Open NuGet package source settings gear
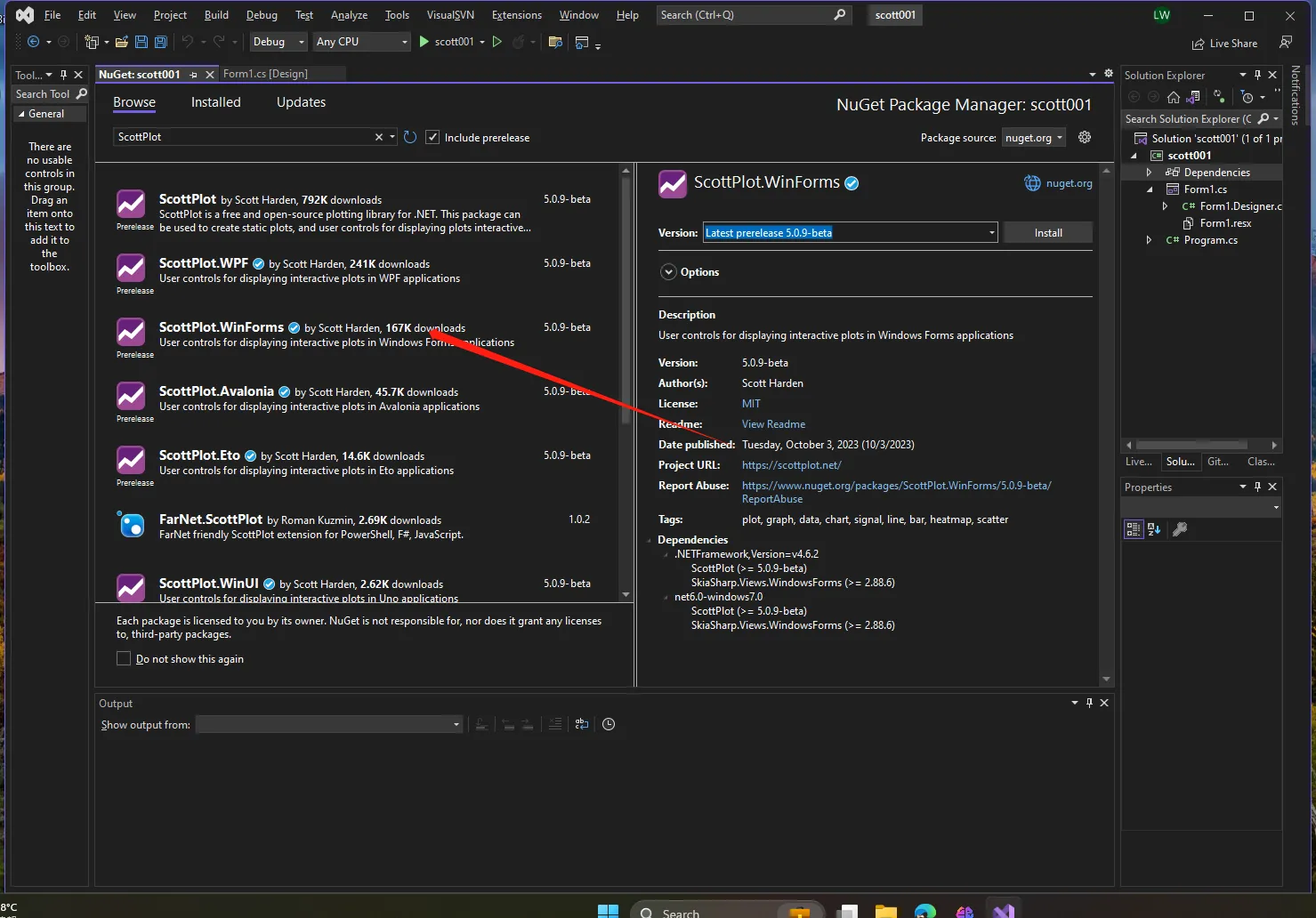Viewport: 1316px width, 918px height. (1085, 137)
